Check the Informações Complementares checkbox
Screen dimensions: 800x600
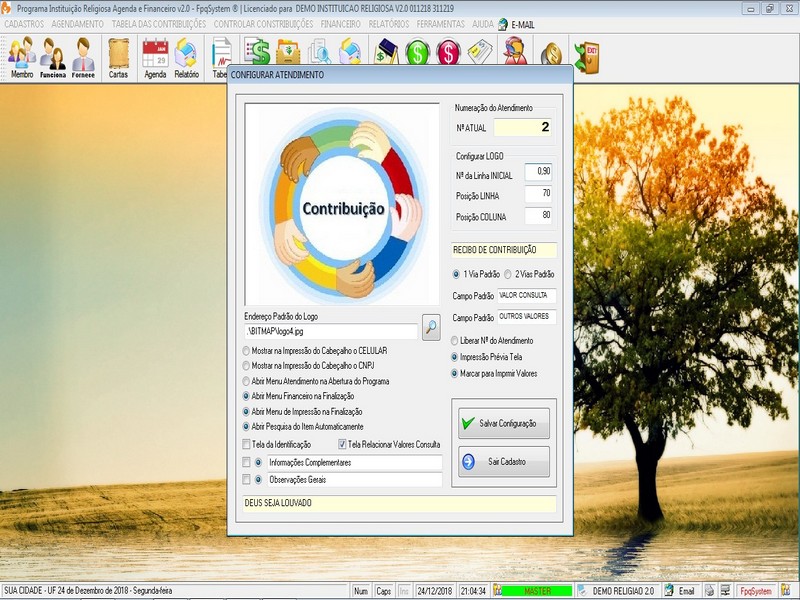pyautogui.click(x=246, y=462)
